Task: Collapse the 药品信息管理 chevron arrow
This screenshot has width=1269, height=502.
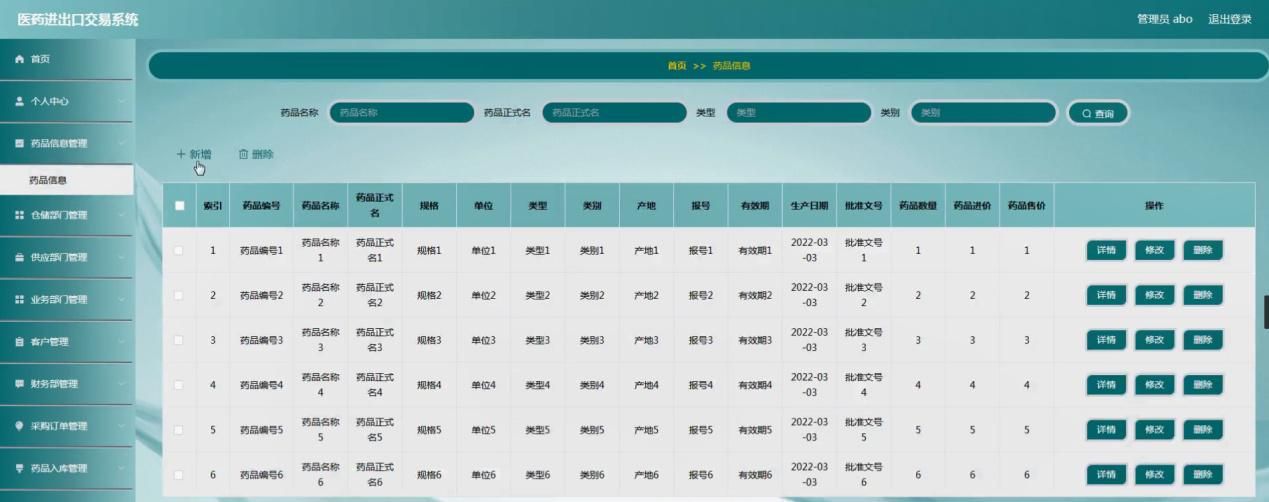Action: click(121, 144)
